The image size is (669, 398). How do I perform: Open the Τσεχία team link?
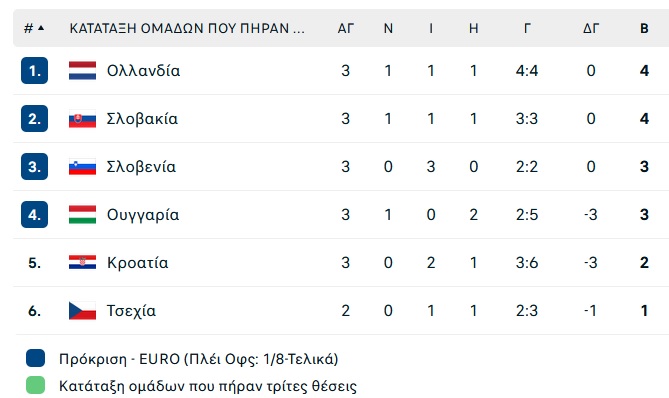click(x=131, y=311)
